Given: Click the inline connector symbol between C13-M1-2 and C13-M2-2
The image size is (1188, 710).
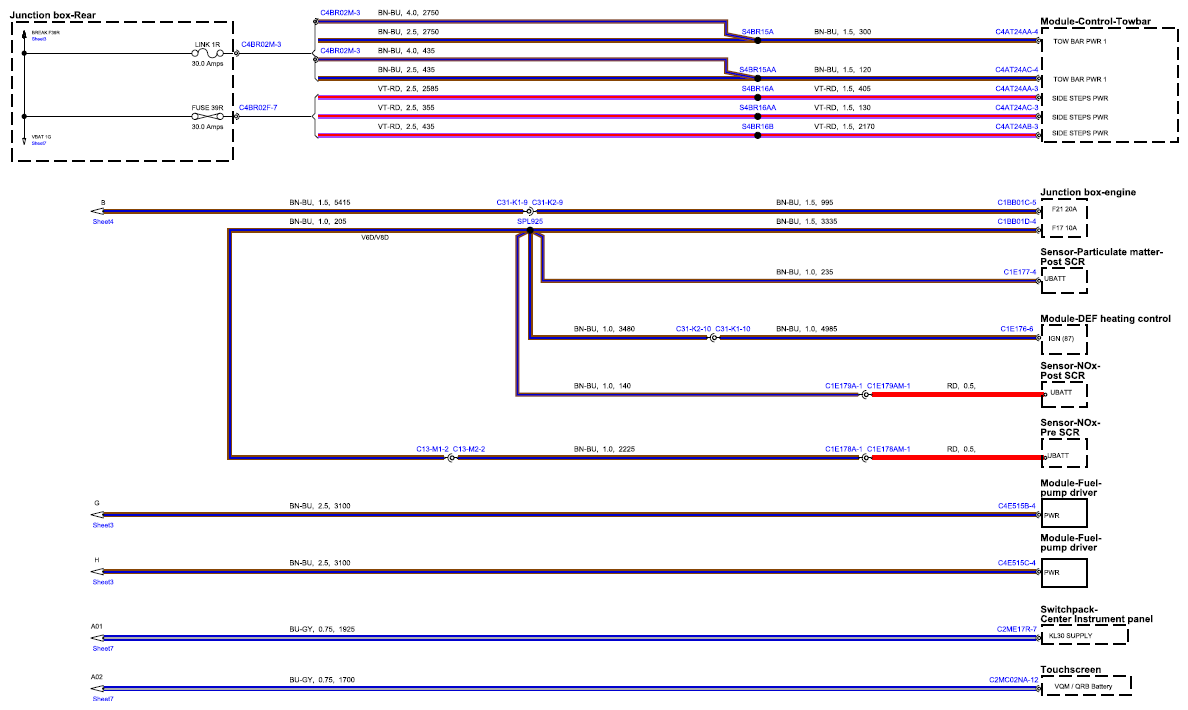Looking at the screenshot, I should 451,458.
